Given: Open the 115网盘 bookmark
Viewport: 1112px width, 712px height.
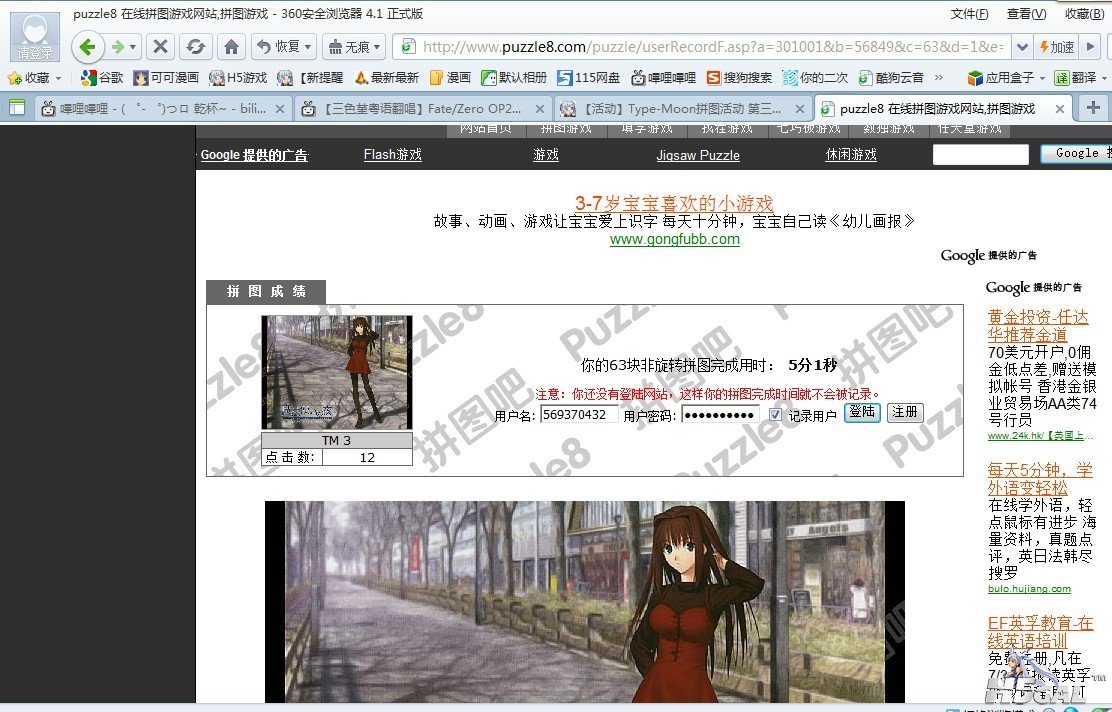Looking at the screenshot, I should (588, 77).
